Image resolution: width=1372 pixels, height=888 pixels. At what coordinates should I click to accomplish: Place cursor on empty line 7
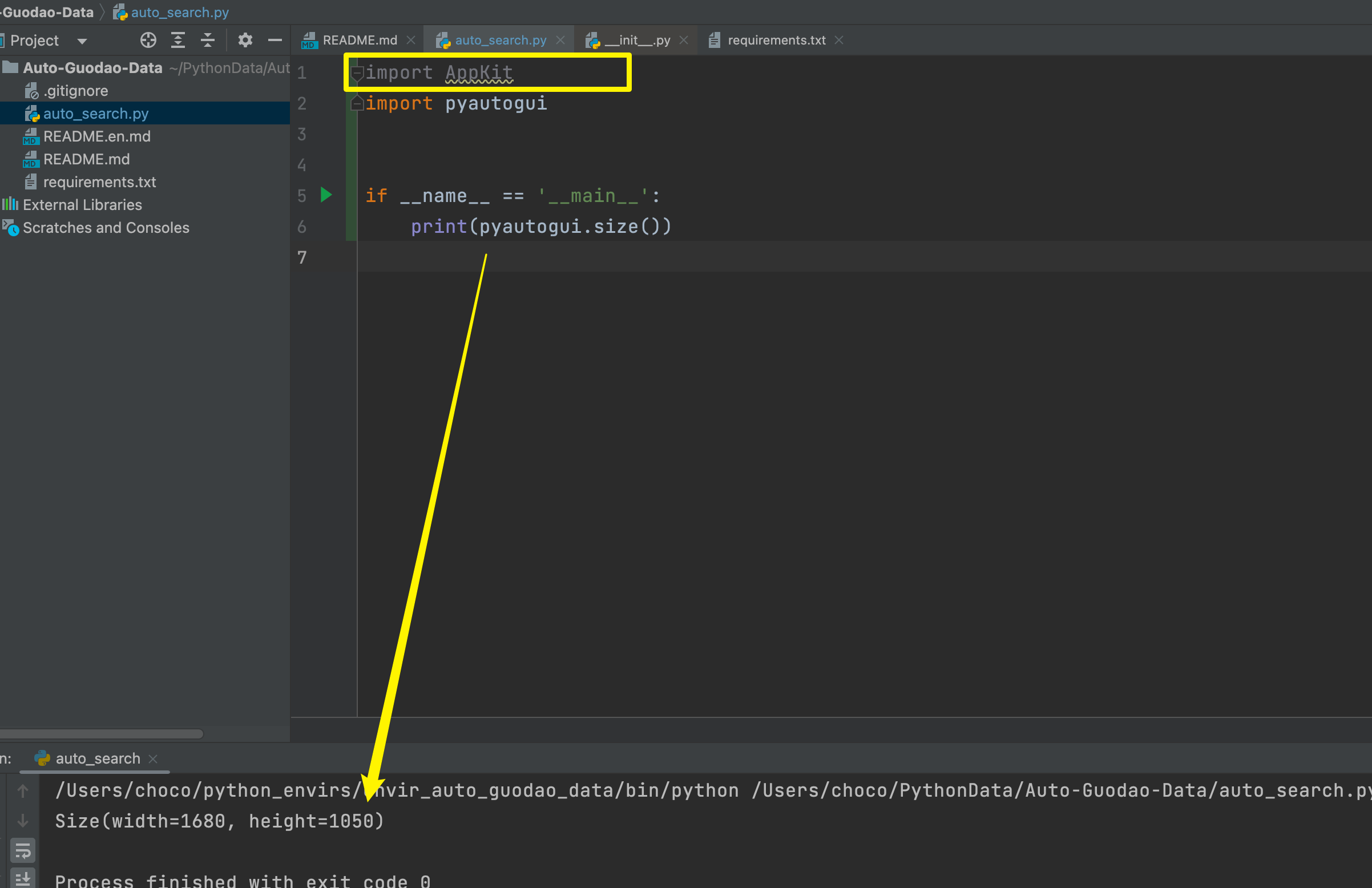[864, 257]
